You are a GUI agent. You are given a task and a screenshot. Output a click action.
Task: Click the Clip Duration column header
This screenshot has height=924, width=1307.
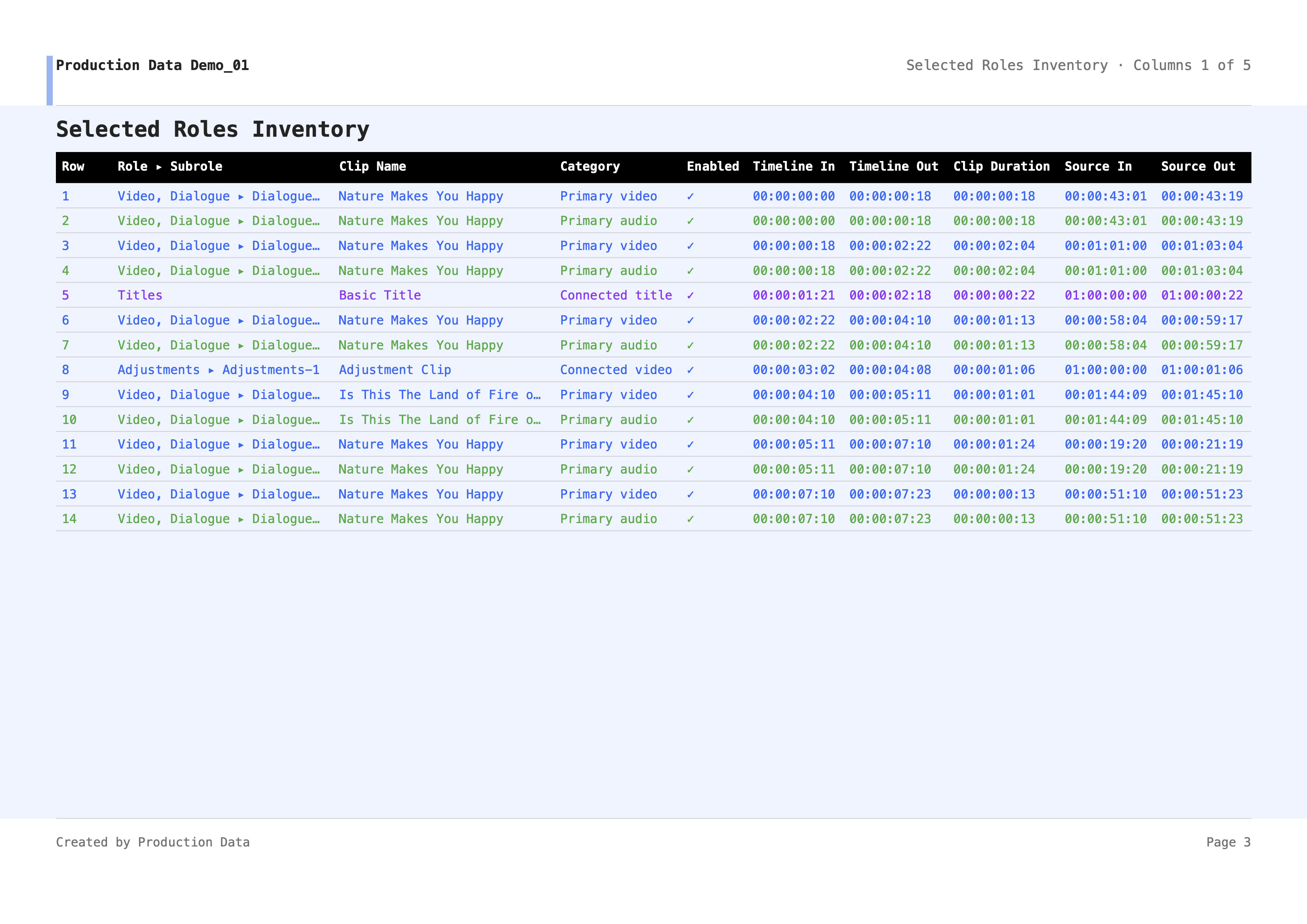coord(1001,167)
